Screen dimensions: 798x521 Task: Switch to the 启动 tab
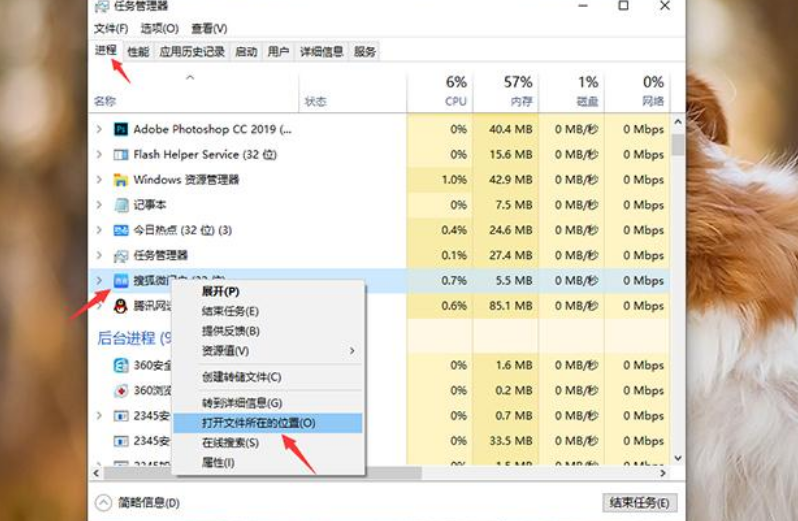click(x=246, y=51)
